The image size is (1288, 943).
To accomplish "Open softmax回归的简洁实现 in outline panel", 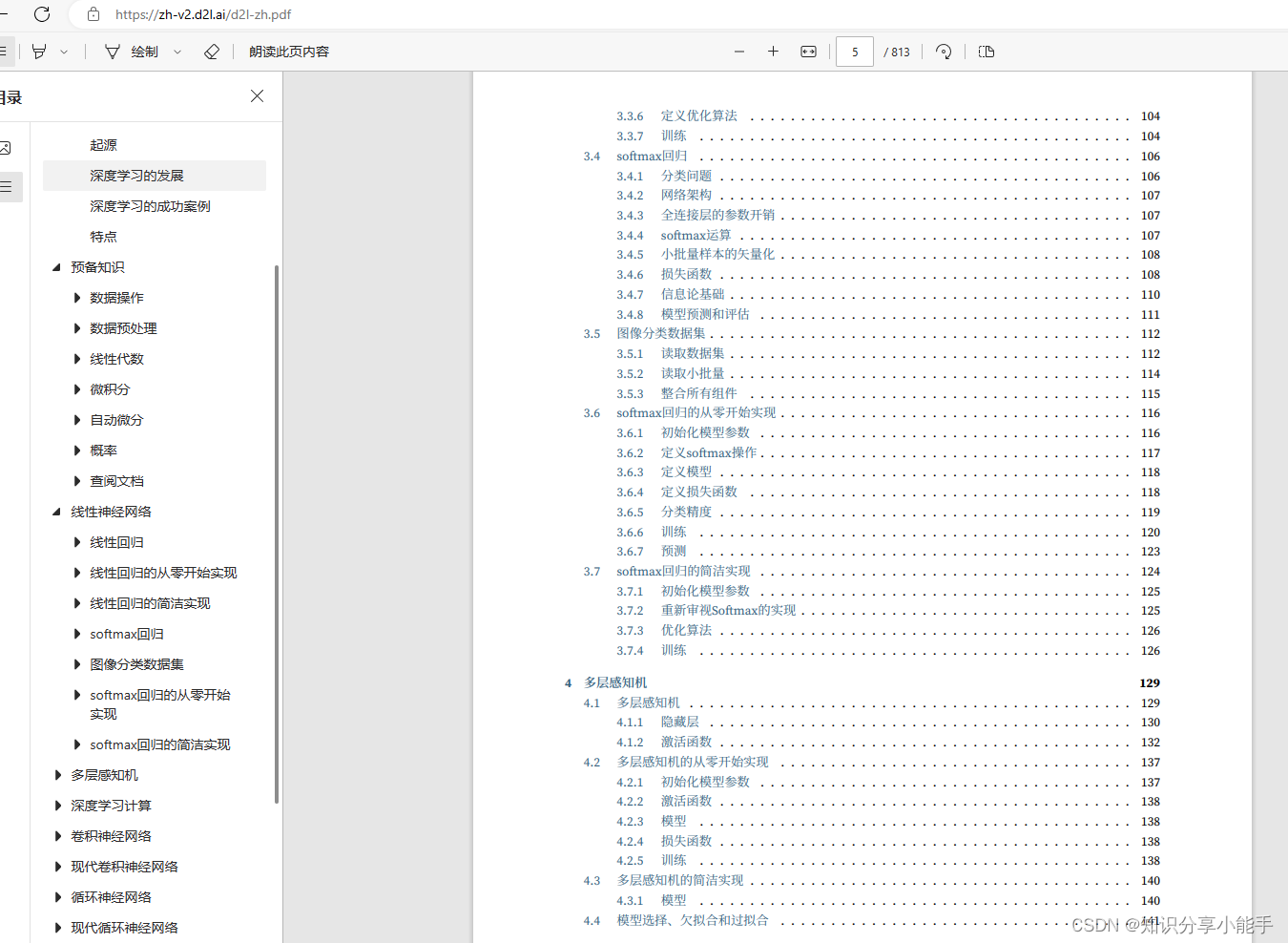I will [160, 744].
